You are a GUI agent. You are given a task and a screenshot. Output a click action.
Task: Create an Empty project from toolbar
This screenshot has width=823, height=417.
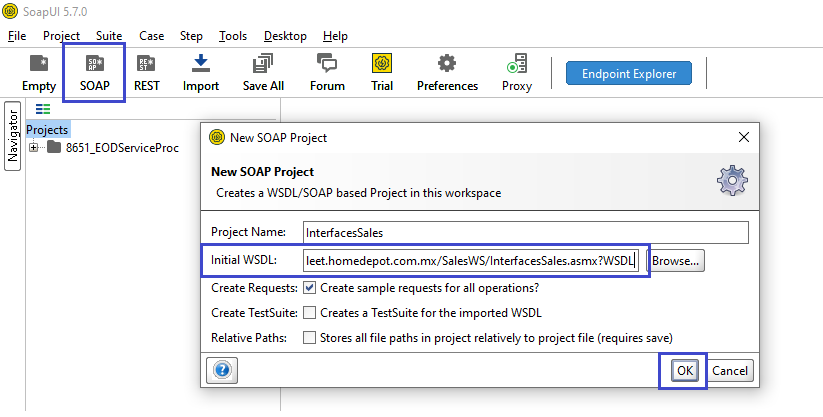(x=39, y=73)
